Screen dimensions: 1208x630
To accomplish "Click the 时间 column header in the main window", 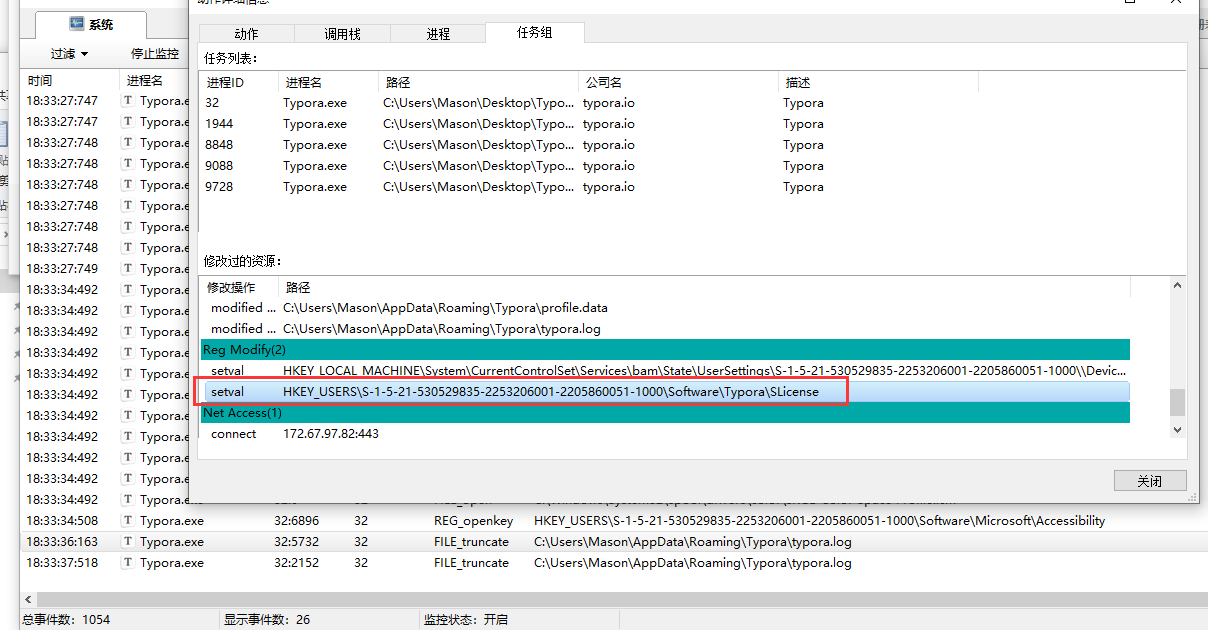I will [x=70, y=80].
